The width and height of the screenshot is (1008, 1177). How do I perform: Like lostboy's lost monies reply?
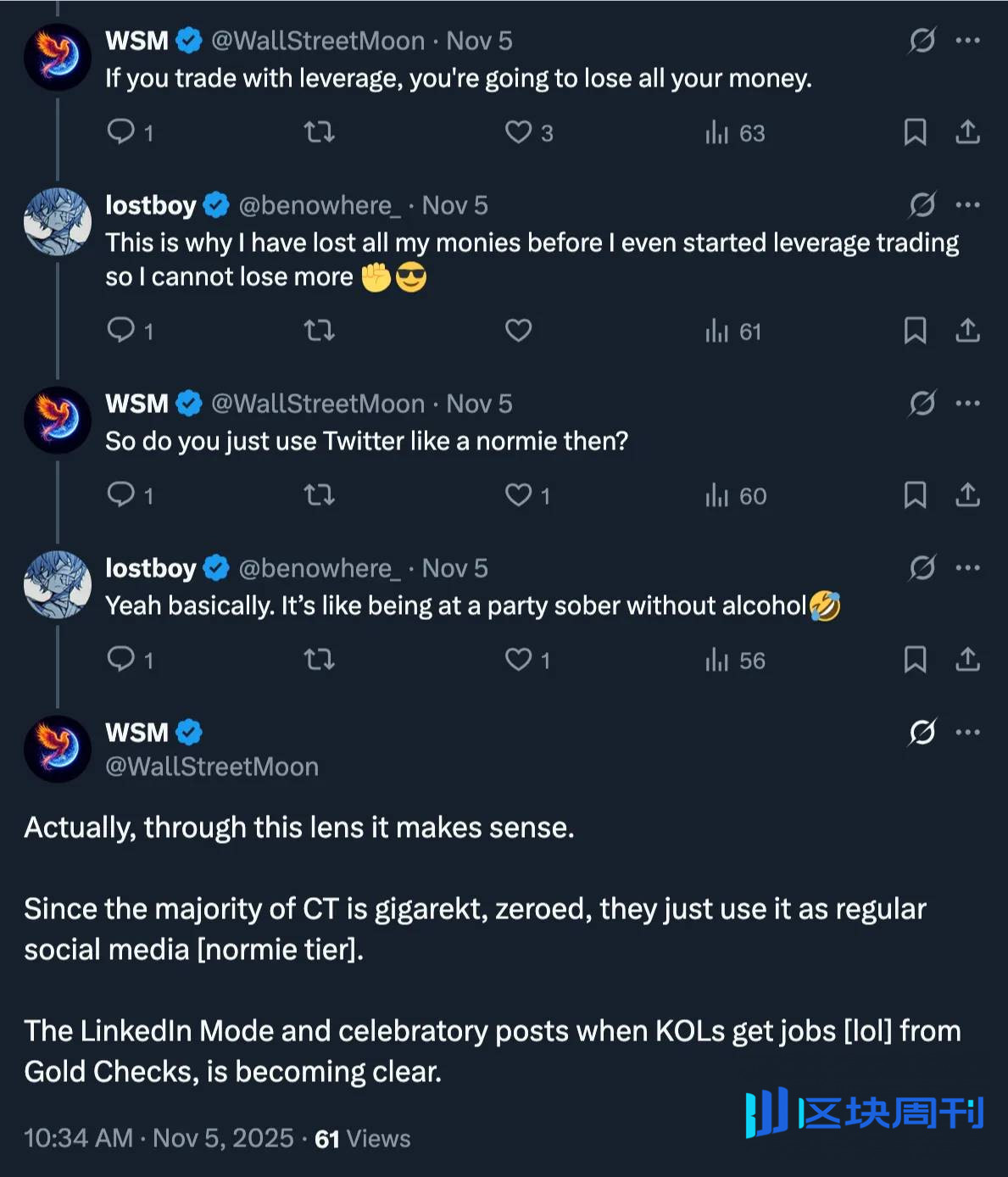pos(518,330)
